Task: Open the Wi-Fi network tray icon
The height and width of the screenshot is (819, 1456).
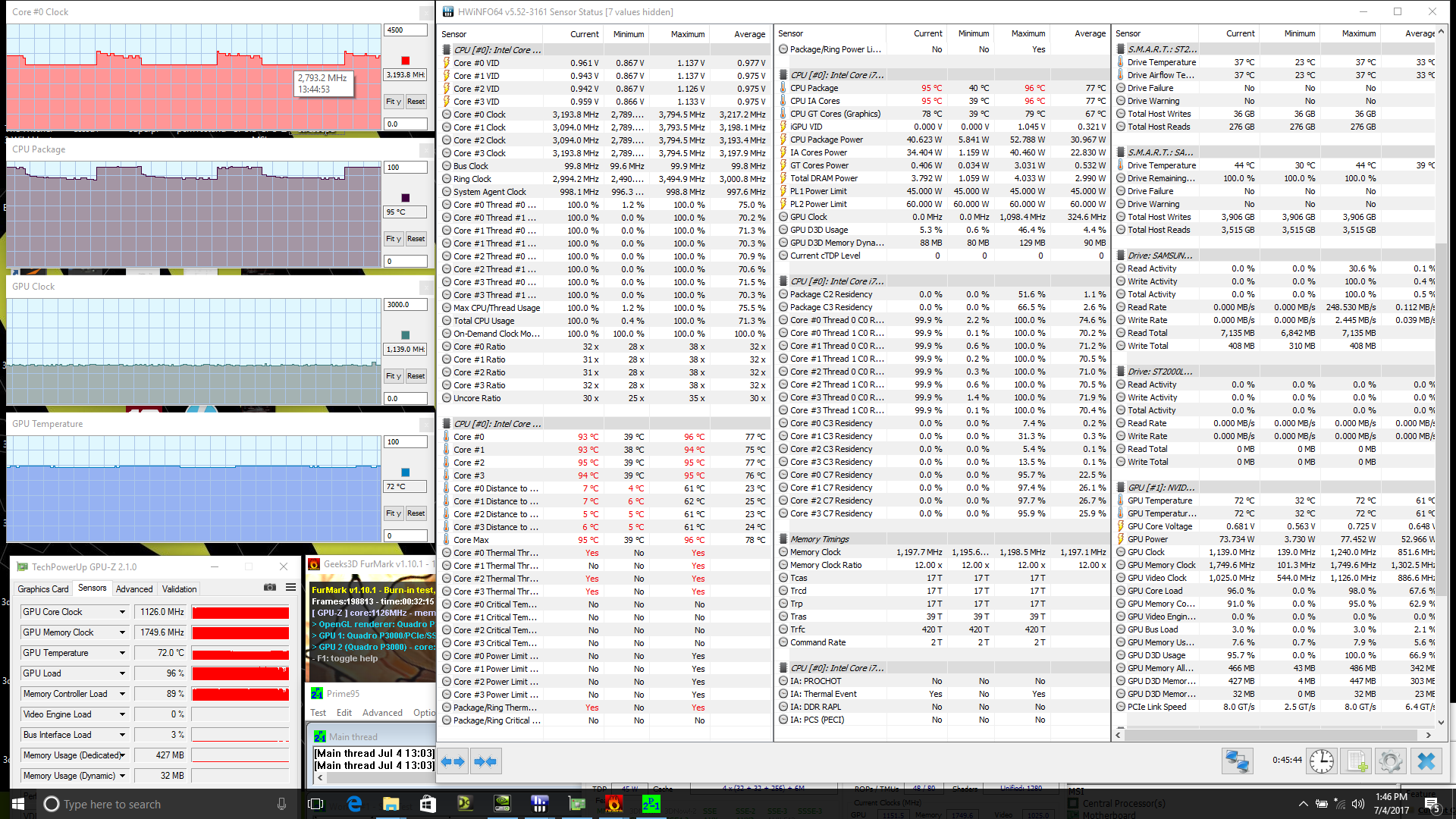Action: point(1340,804)
